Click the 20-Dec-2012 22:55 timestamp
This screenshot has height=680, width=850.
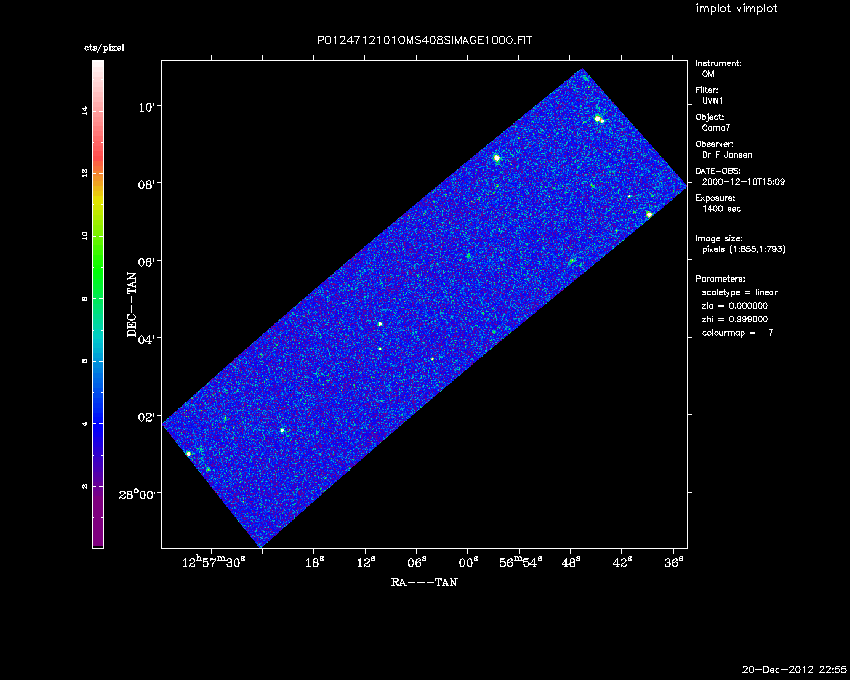point(794,668)
